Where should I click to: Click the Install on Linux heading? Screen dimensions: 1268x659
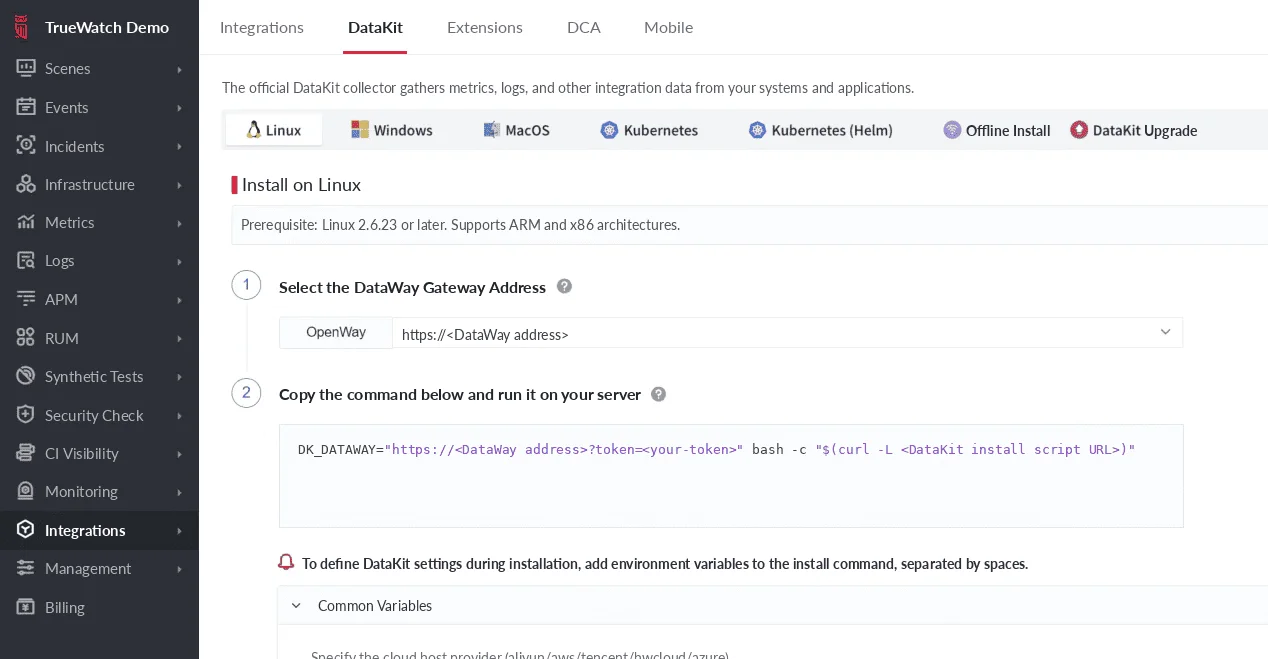tap(301, 185)
